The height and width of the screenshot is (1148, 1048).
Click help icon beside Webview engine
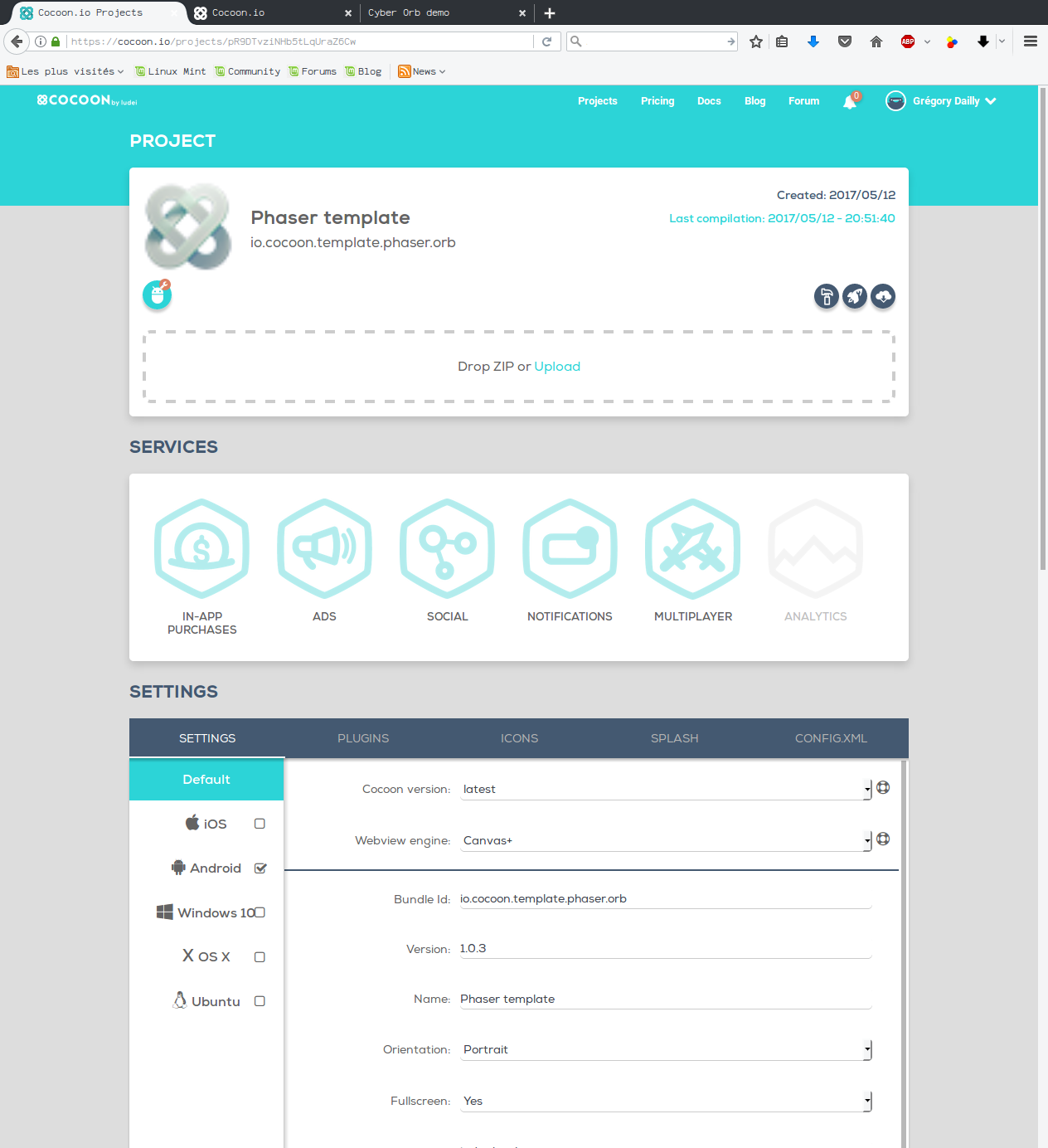pos(883,839)
